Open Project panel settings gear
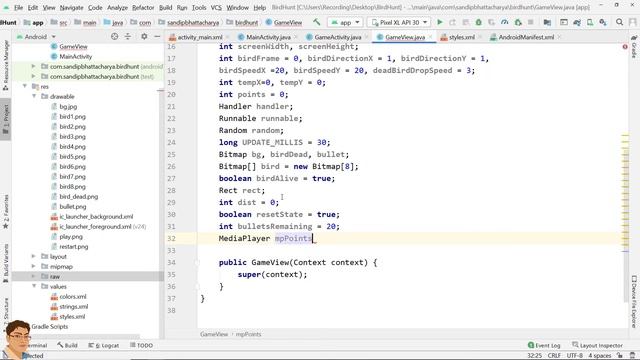 (x=144, y=37)
